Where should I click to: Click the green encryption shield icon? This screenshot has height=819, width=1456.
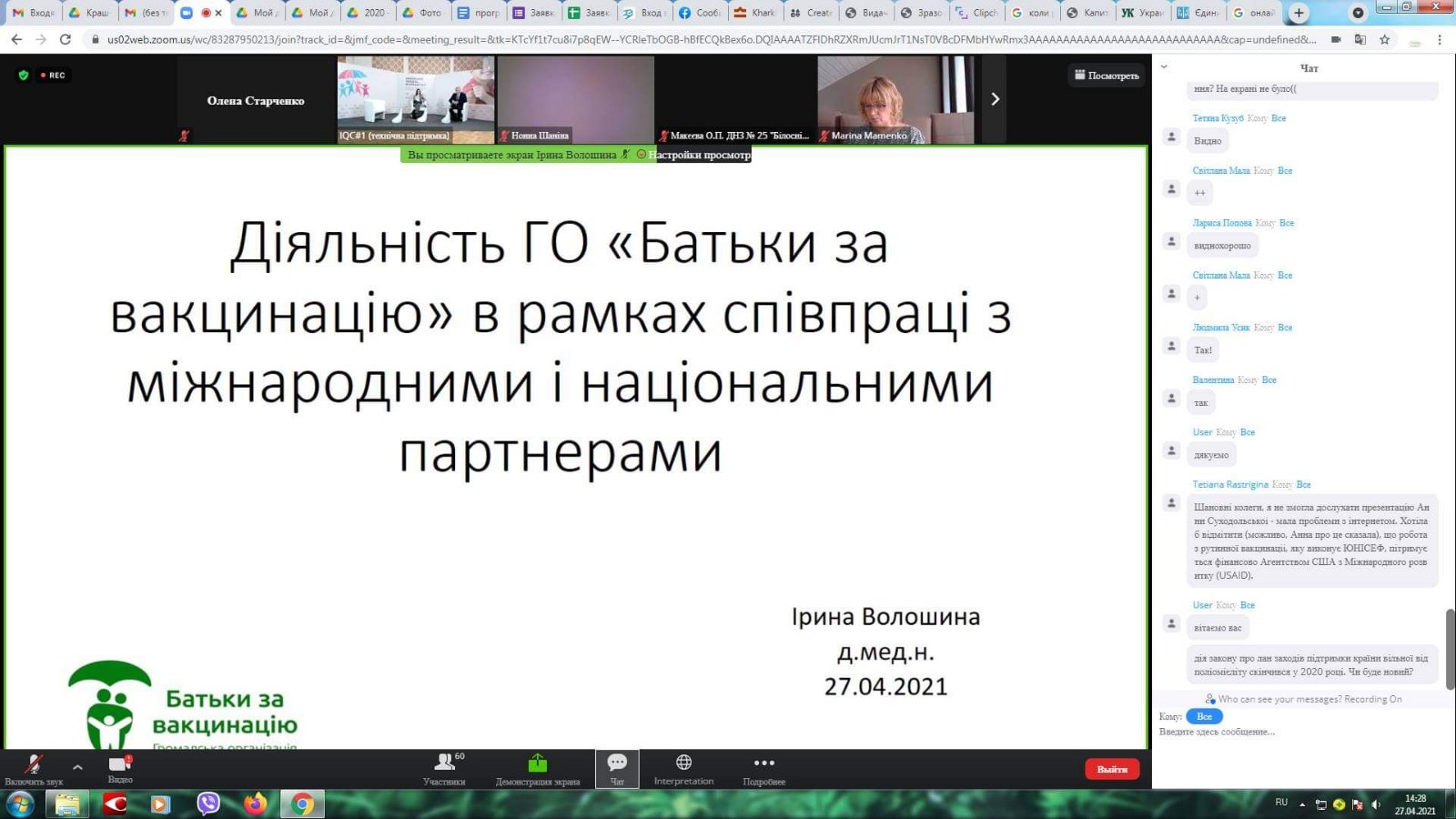click(x=24, y=76)
